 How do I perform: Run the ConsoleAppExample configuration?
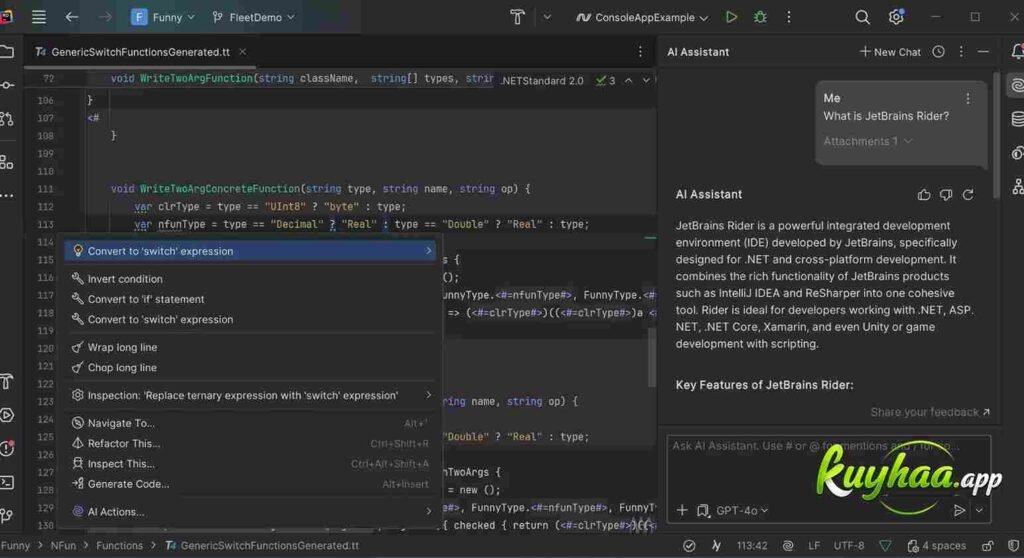point(731,17)
